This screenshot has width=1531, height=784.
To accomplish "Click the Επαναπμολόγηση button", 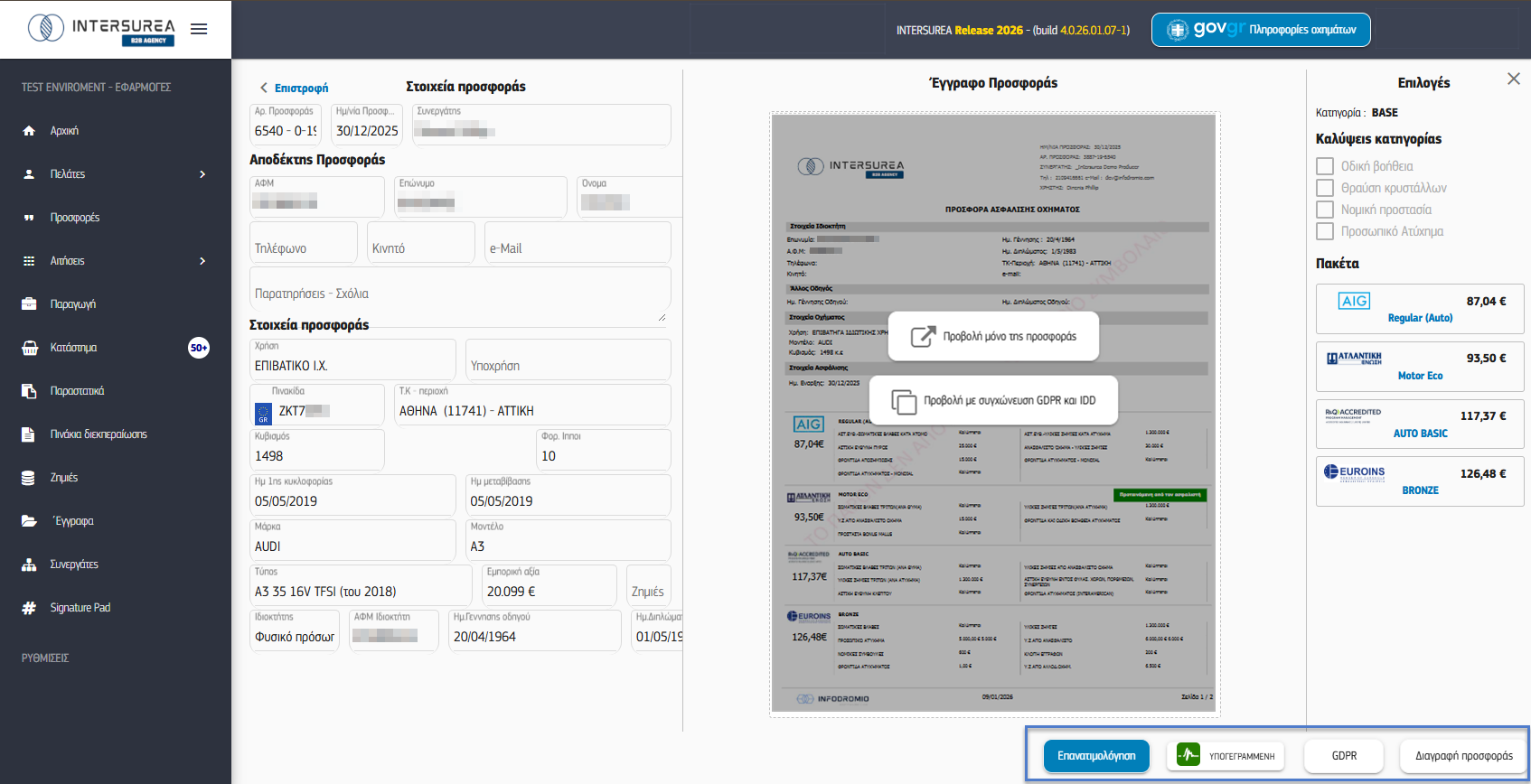I will 1096,756.
